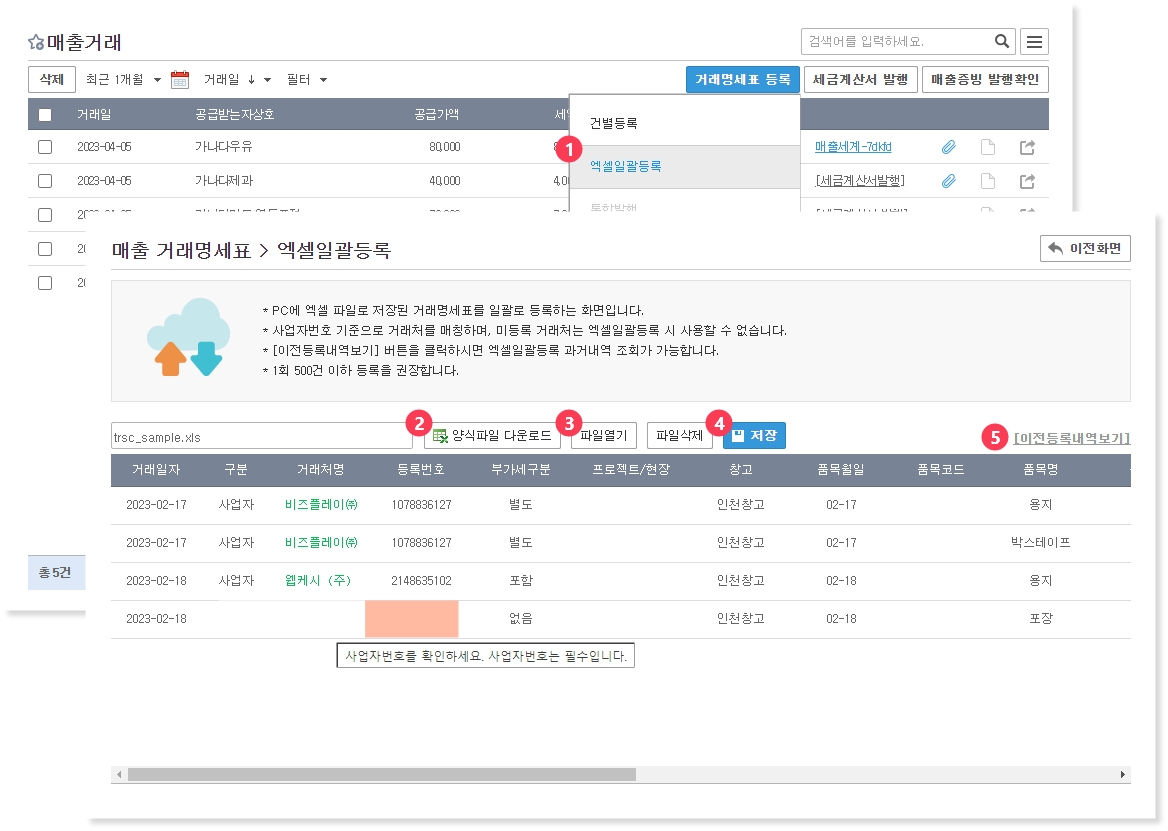Click the 이전화면 back arrow button
This screenshot has width=1168, height=831.
tap(1085, 248)
